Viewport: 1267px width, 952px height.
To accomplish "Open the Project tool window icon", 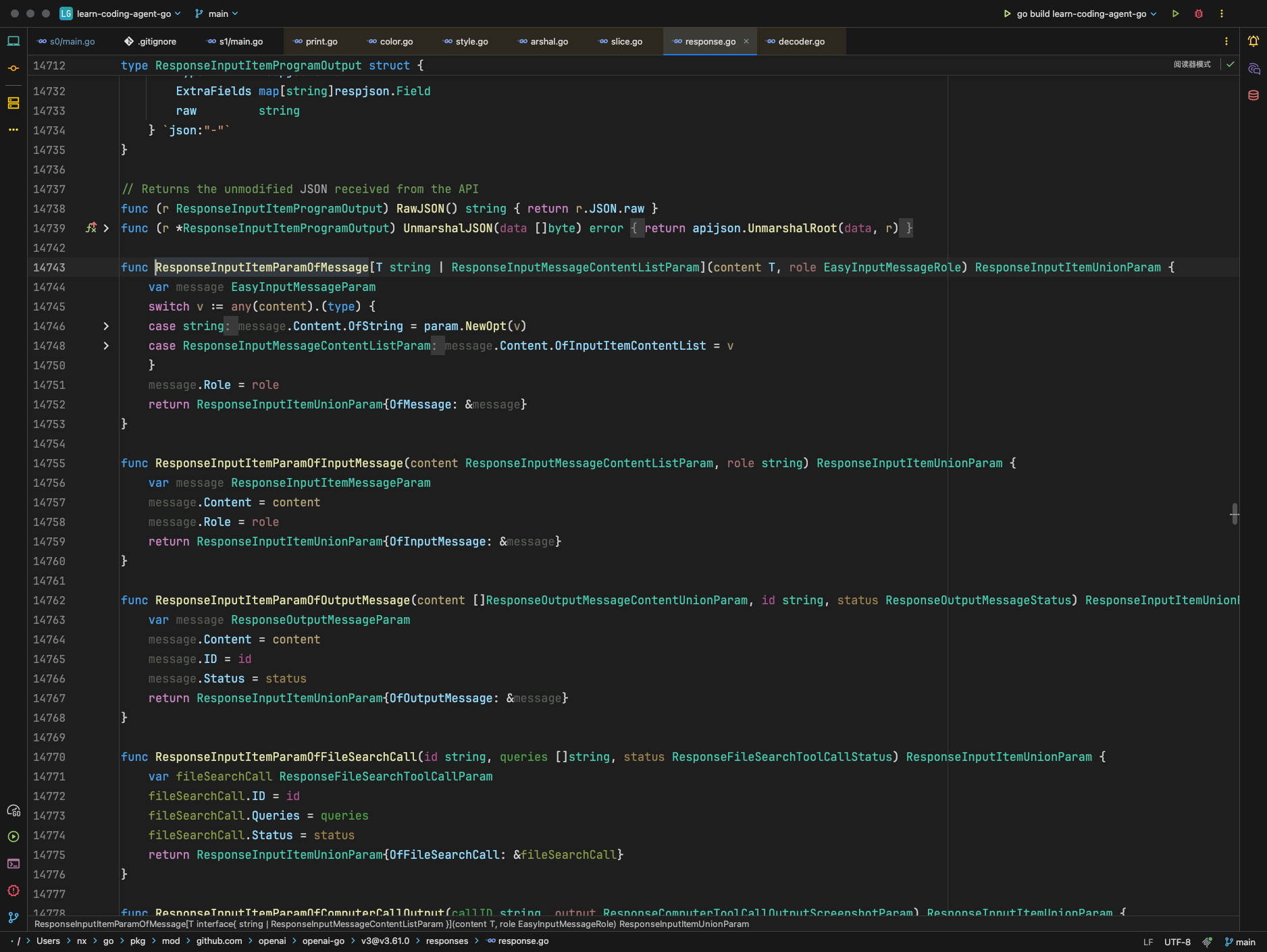I will click(14, 41).
